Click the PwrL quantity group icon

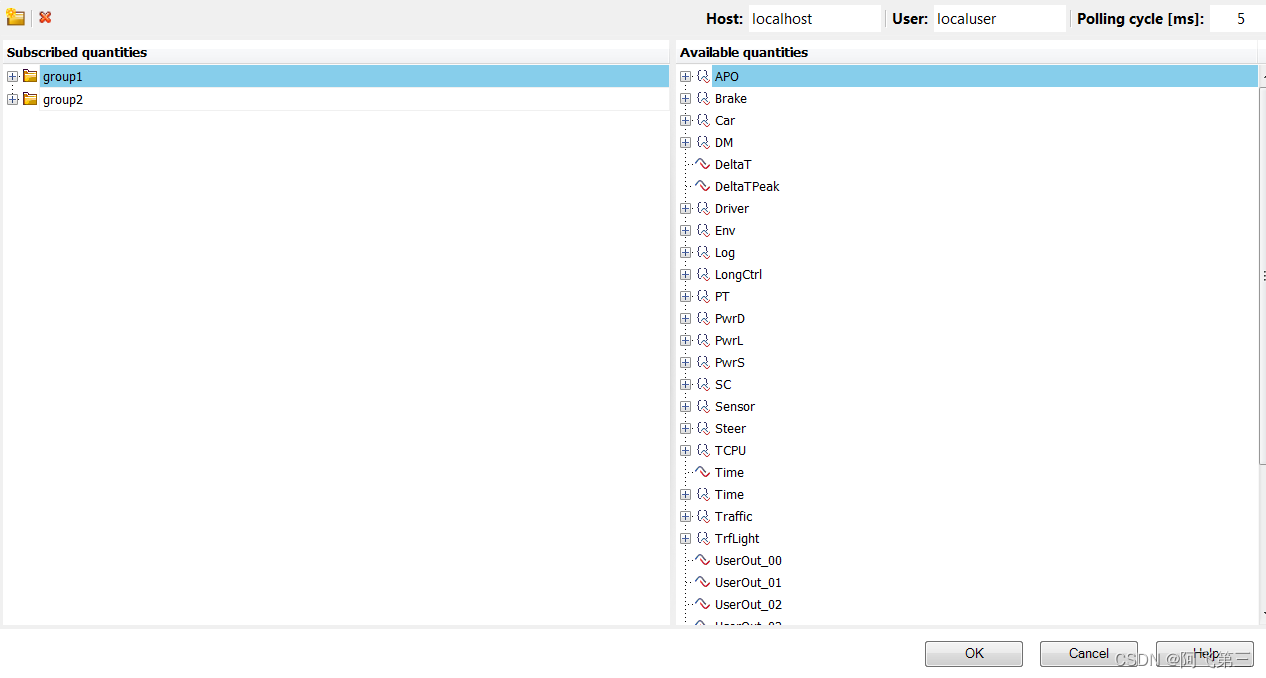click(703, 341)
